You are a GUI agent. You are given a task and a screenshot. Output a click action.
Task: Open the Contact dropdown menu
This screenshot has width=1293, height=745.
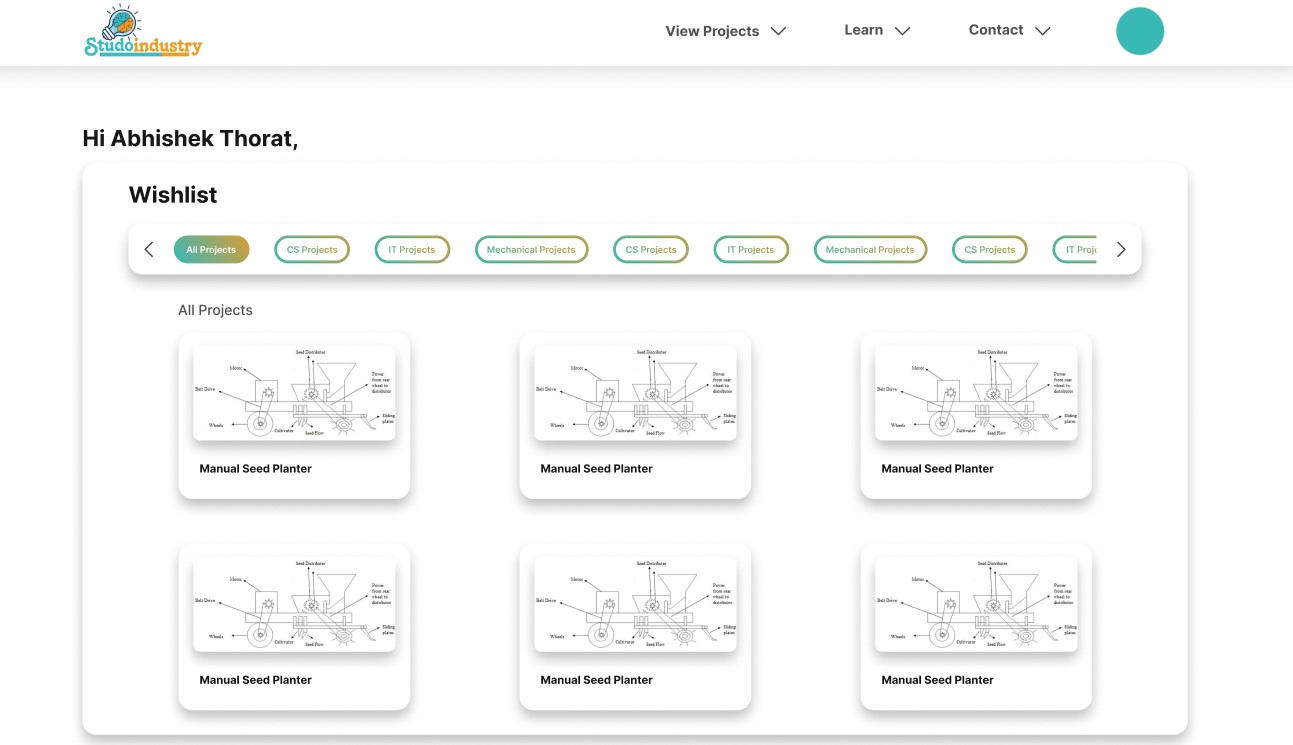pos(1008,30)
